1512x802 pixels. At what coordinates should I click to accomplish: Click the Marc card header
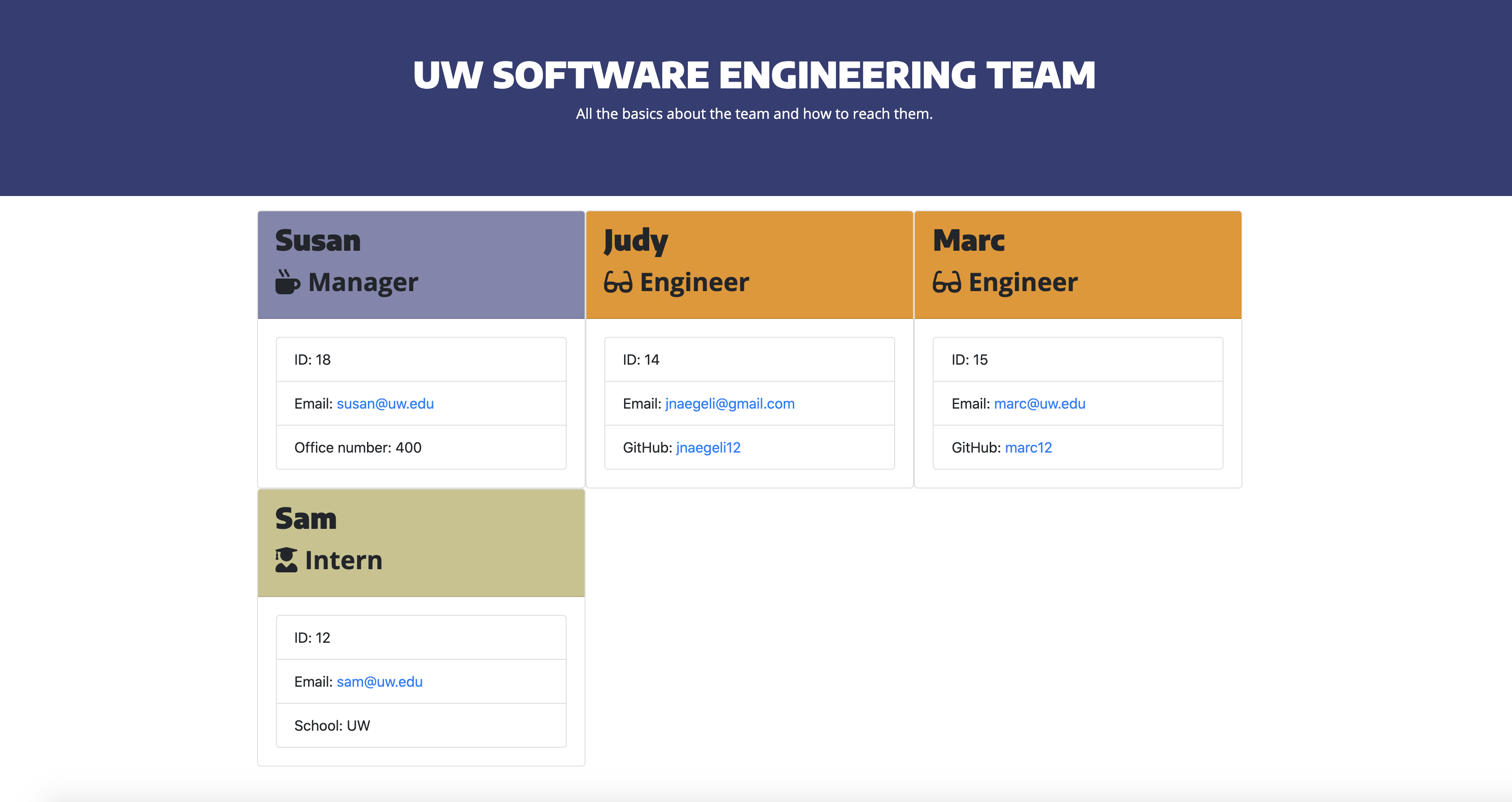[x=1077, y=264]
